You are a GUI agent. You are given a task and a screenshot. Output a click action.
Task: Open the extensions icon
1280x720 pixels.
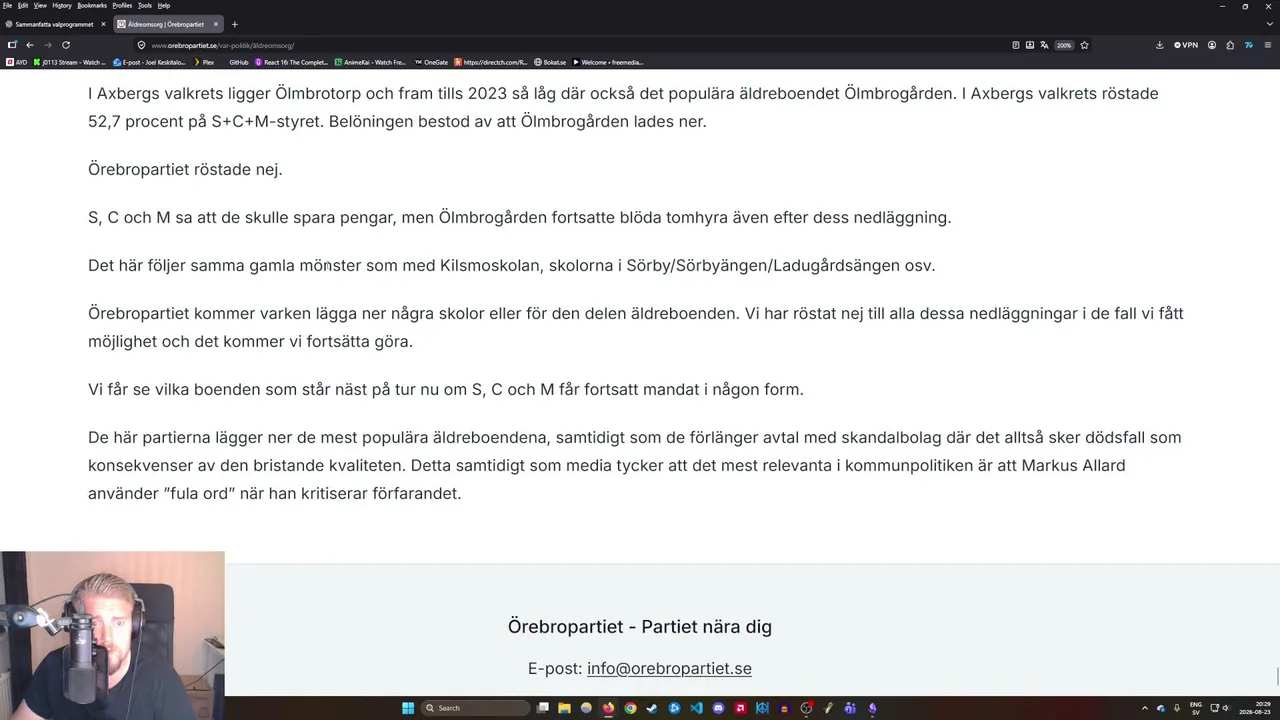(x=1230, y=45)
